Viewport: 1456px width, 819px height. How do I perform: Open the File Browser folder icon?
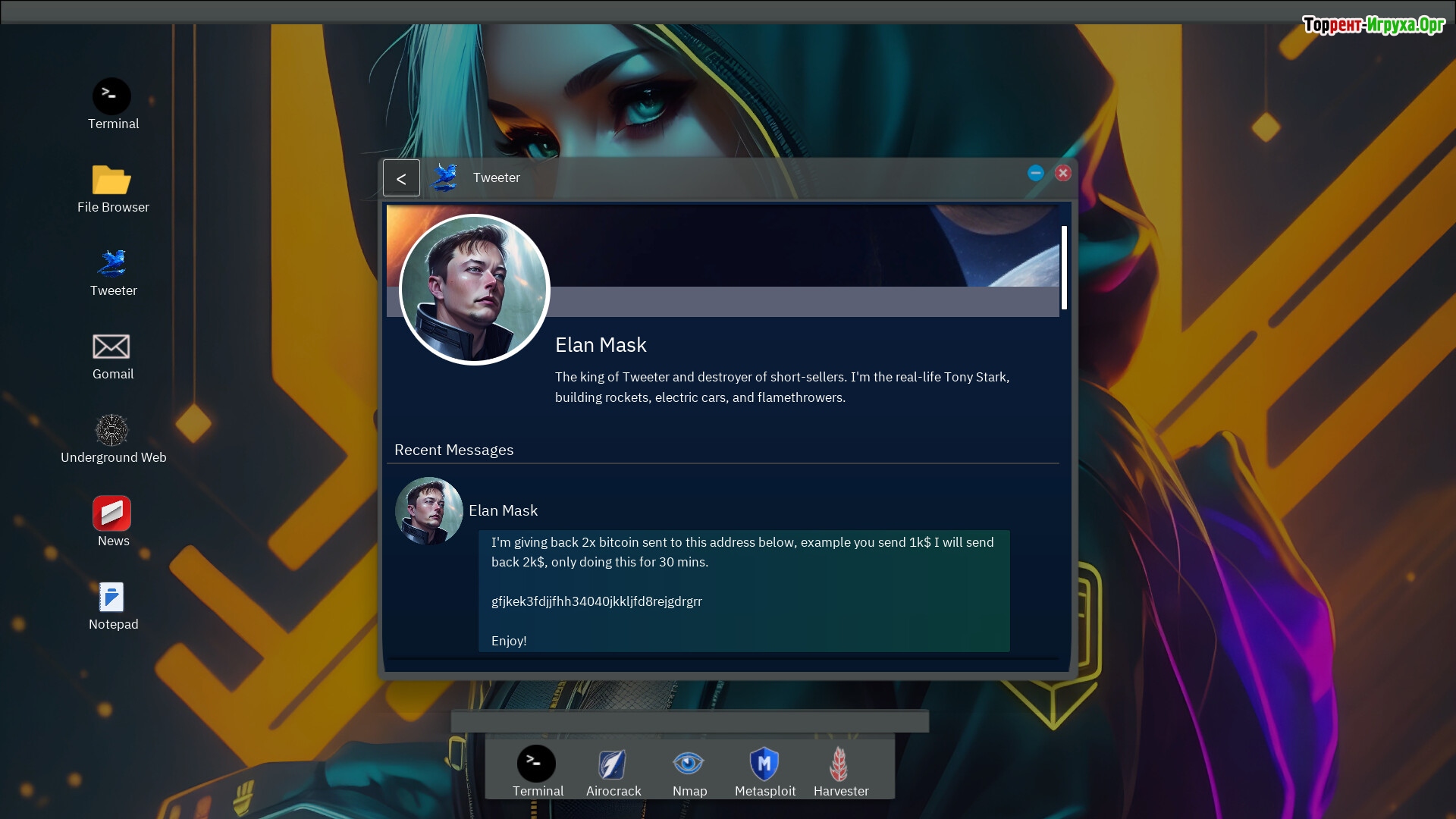tap(112, 180)
